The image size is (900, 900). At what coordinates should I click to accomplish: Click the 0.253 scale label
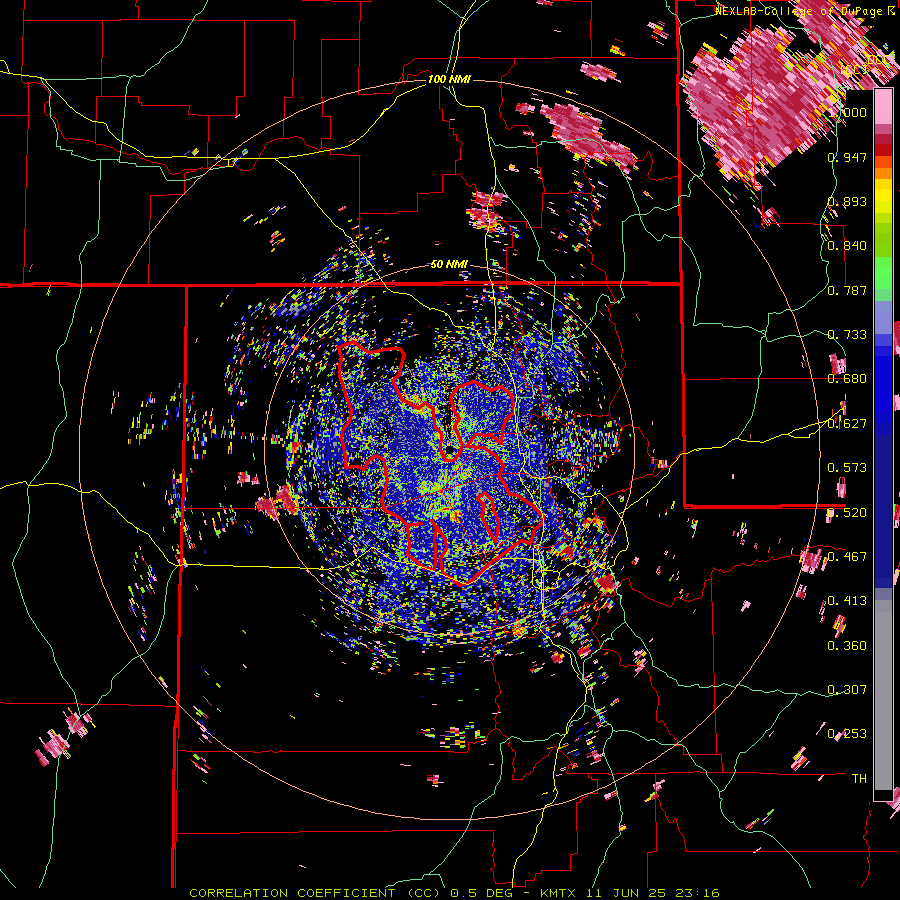point(847,734)
